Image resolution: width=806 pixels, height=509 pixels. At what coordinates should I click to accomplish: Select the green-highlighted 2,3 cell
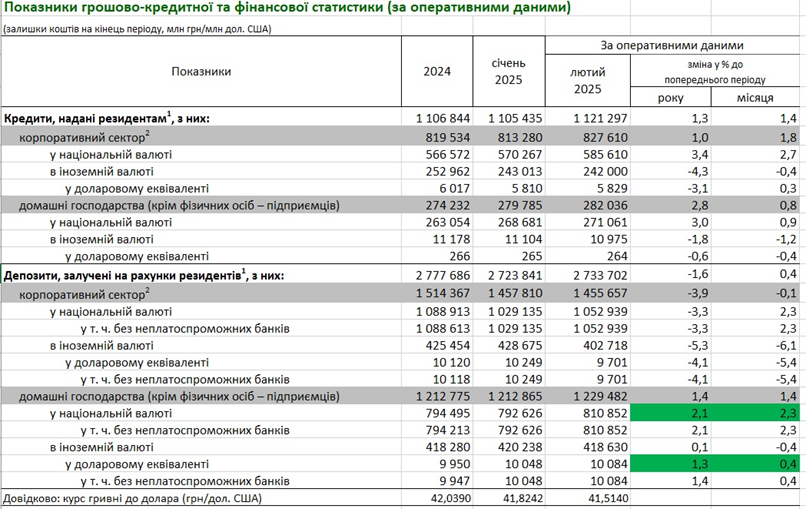tap(755, 411)
